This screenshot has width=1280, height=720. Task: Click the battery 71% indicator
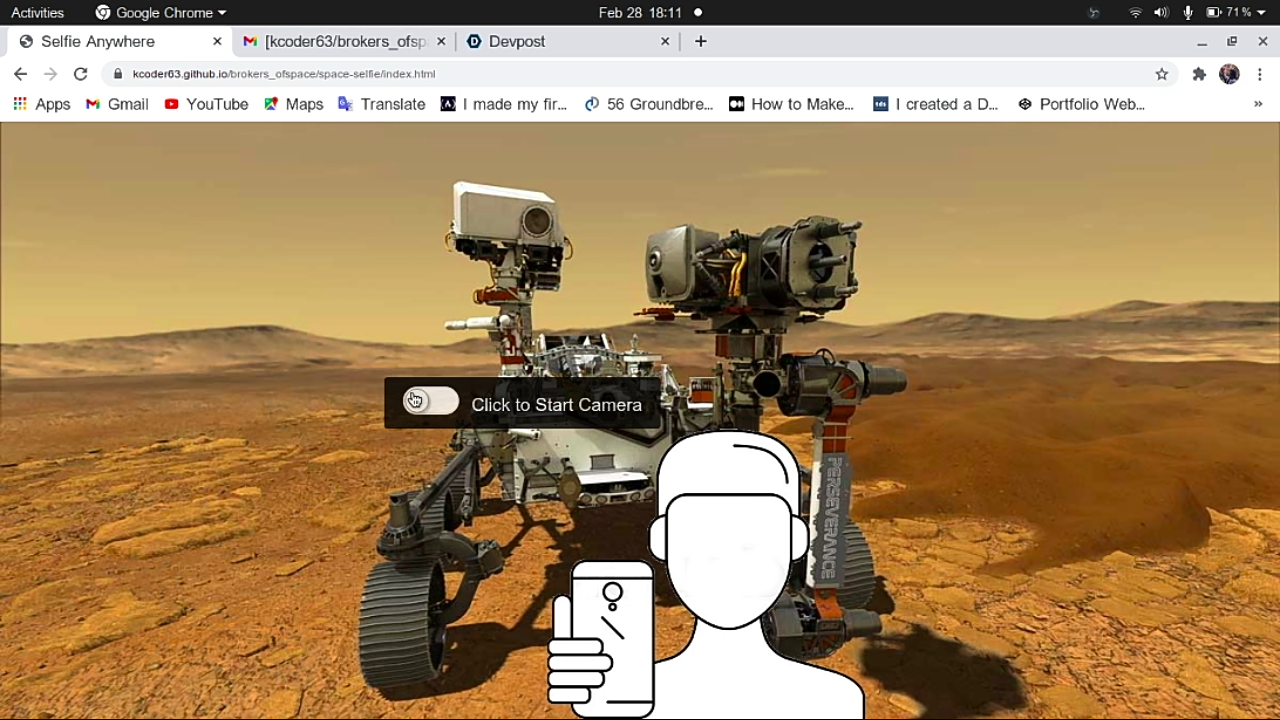coord(1228,13)
